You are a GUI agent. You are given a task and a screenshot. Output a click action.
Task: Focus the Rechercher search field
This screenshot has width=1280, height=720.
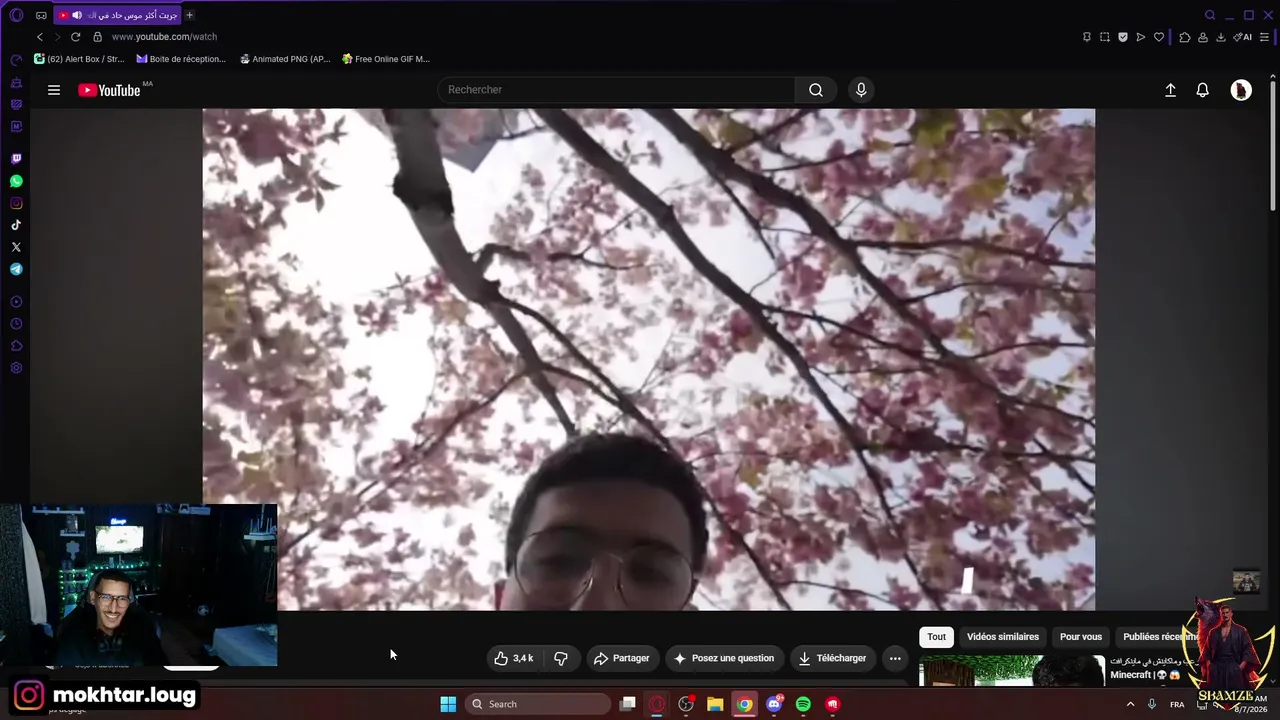pos(616,90)
